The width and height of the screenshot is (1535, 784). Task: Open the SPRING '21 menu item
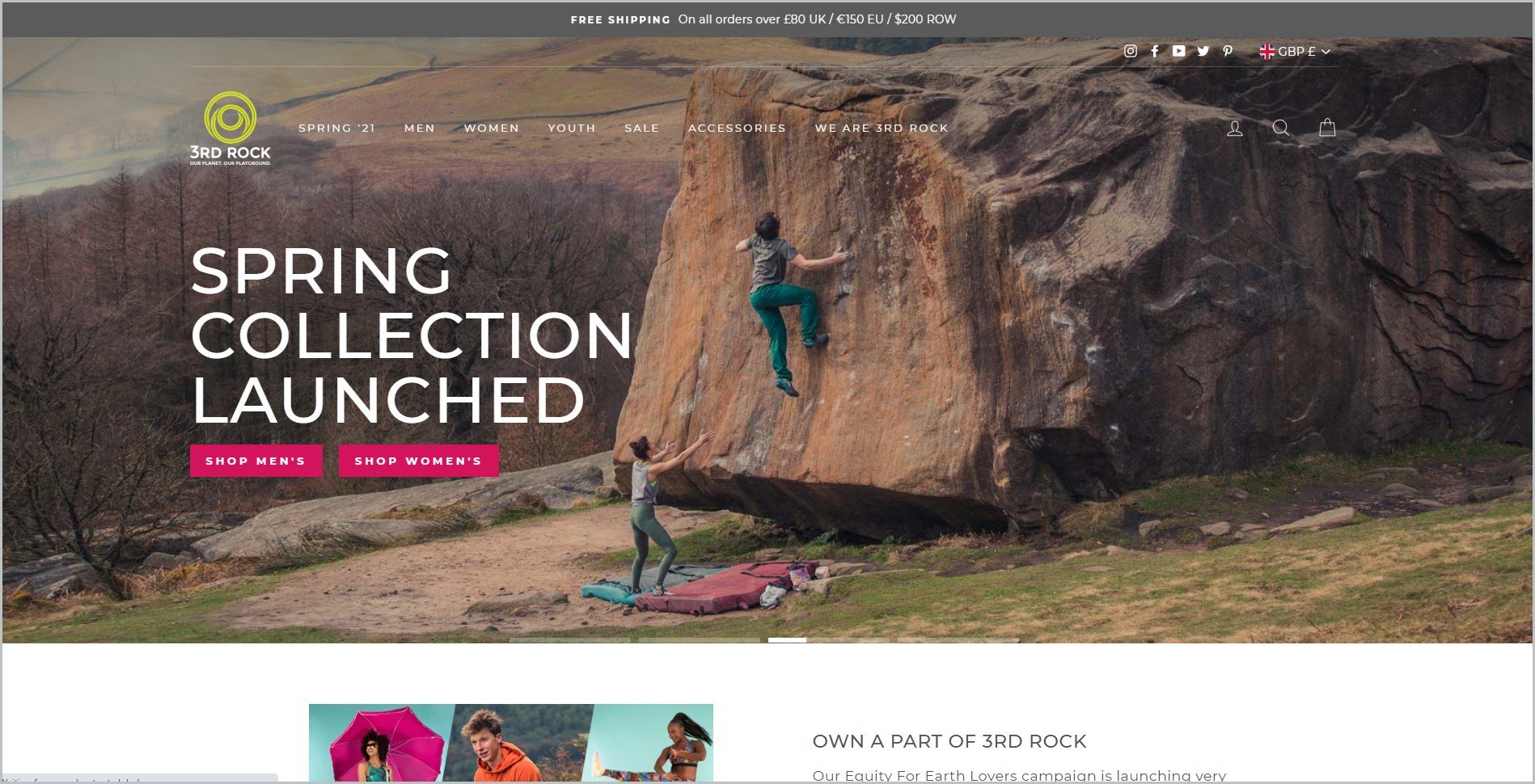point(337,128)
